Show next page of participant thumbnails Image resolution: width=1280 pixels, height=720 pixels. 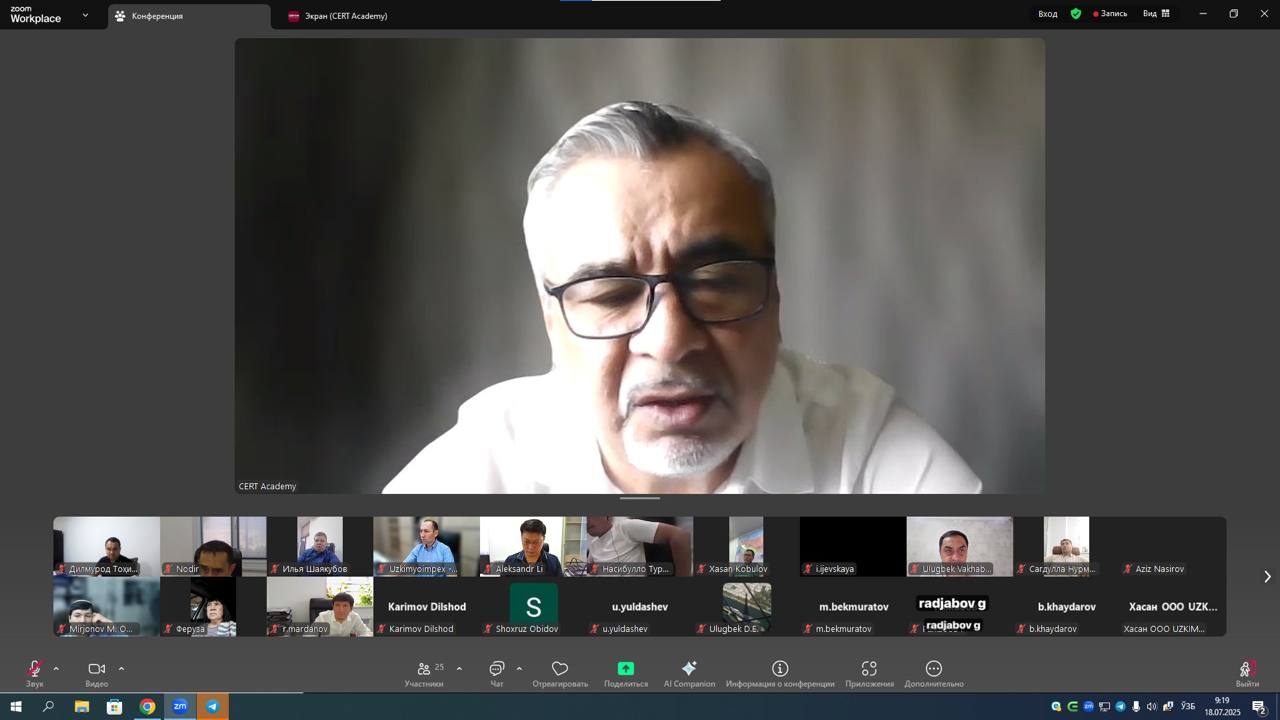[1267, 577]
